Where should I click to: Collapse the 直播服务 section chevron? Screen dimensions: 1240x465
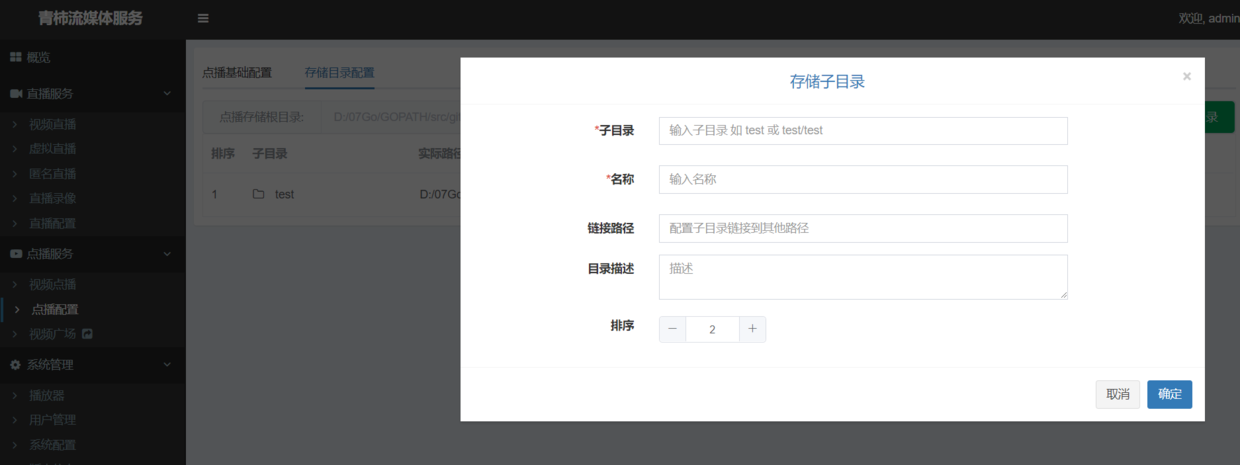[167, 93]
